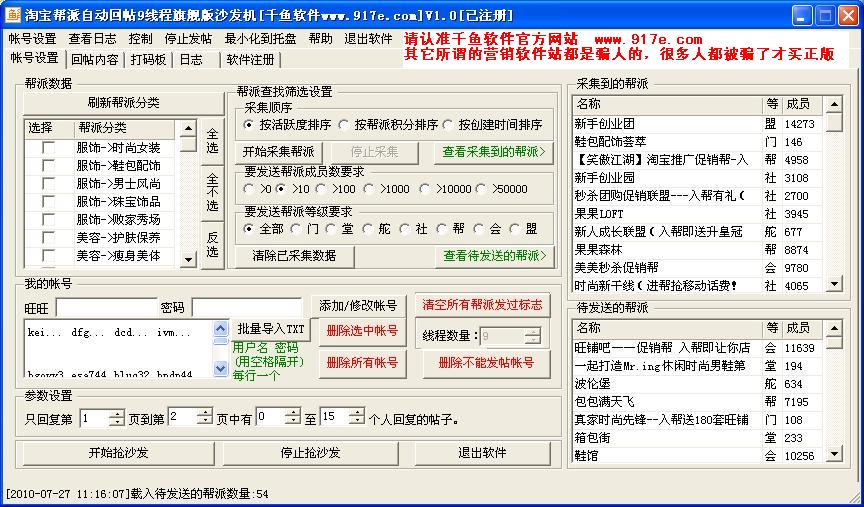Switch to the 回帖内容 tab
This screenshot has height=507, width=864.
[95, 60]
